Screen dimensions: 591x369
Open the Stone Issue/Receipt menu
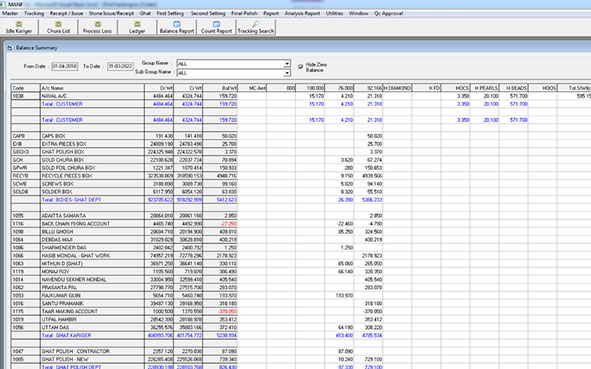[111, 13]
